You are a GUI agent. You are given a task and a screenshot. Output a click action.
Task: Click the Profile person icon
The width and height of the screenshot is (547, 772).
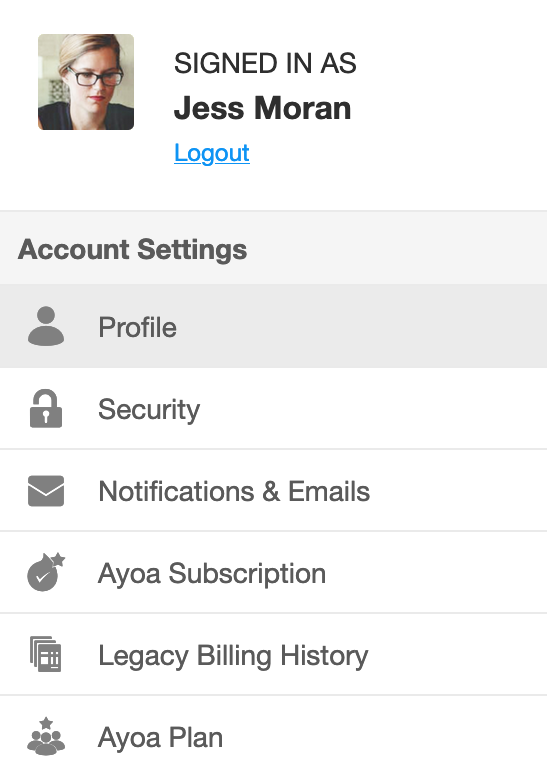46,326
